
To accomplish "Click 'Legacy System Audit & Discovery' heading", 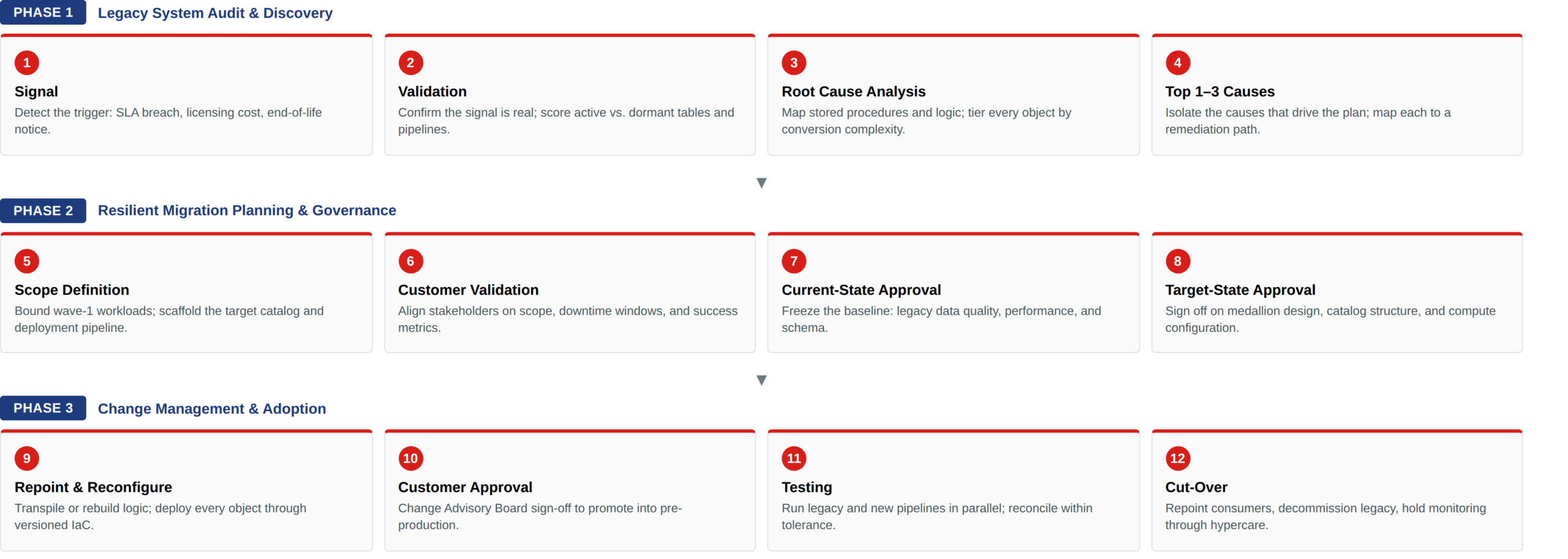I will coord(215,13).
